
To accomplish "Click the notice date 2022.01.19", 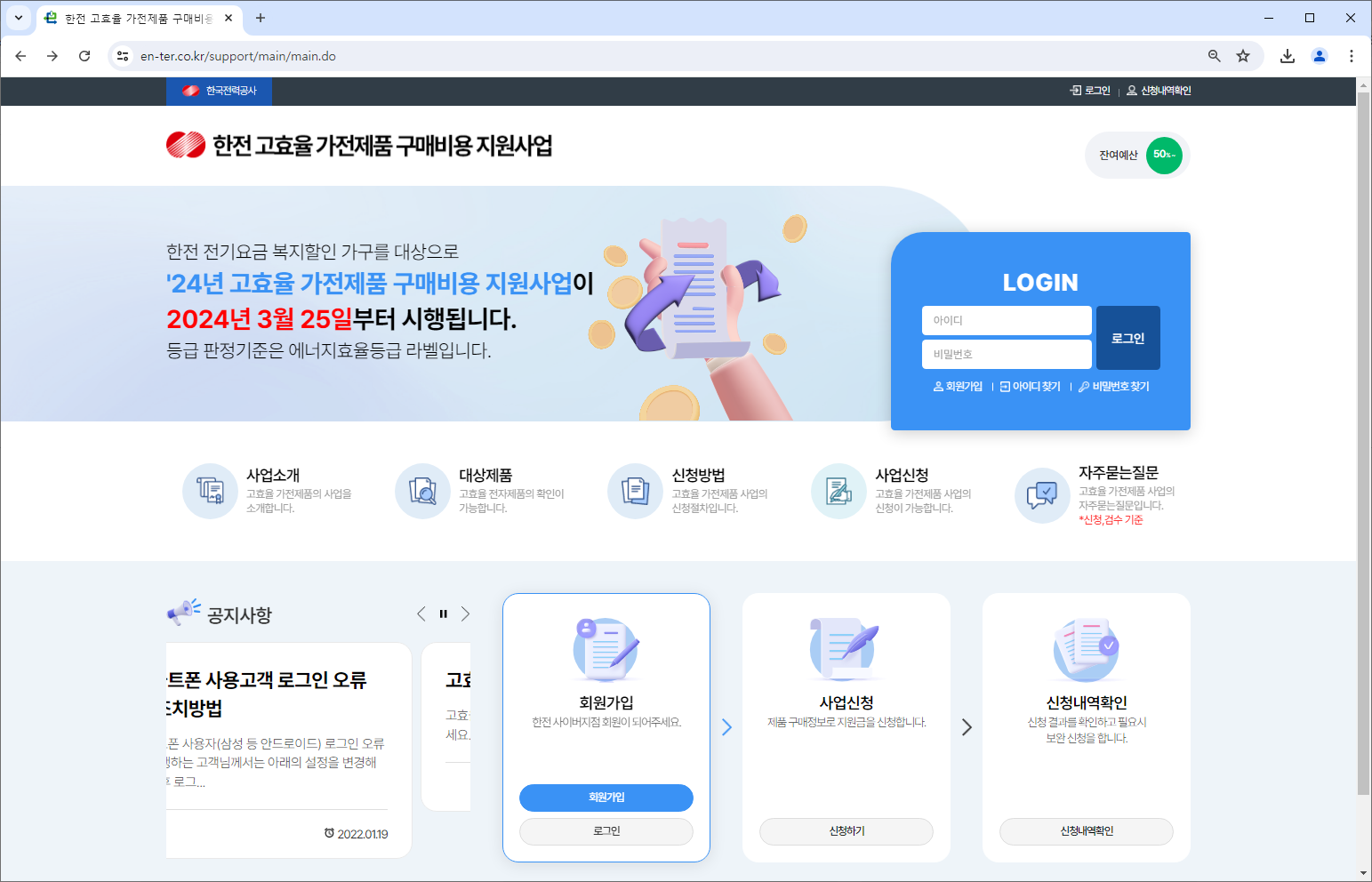I will click(357, 834).
